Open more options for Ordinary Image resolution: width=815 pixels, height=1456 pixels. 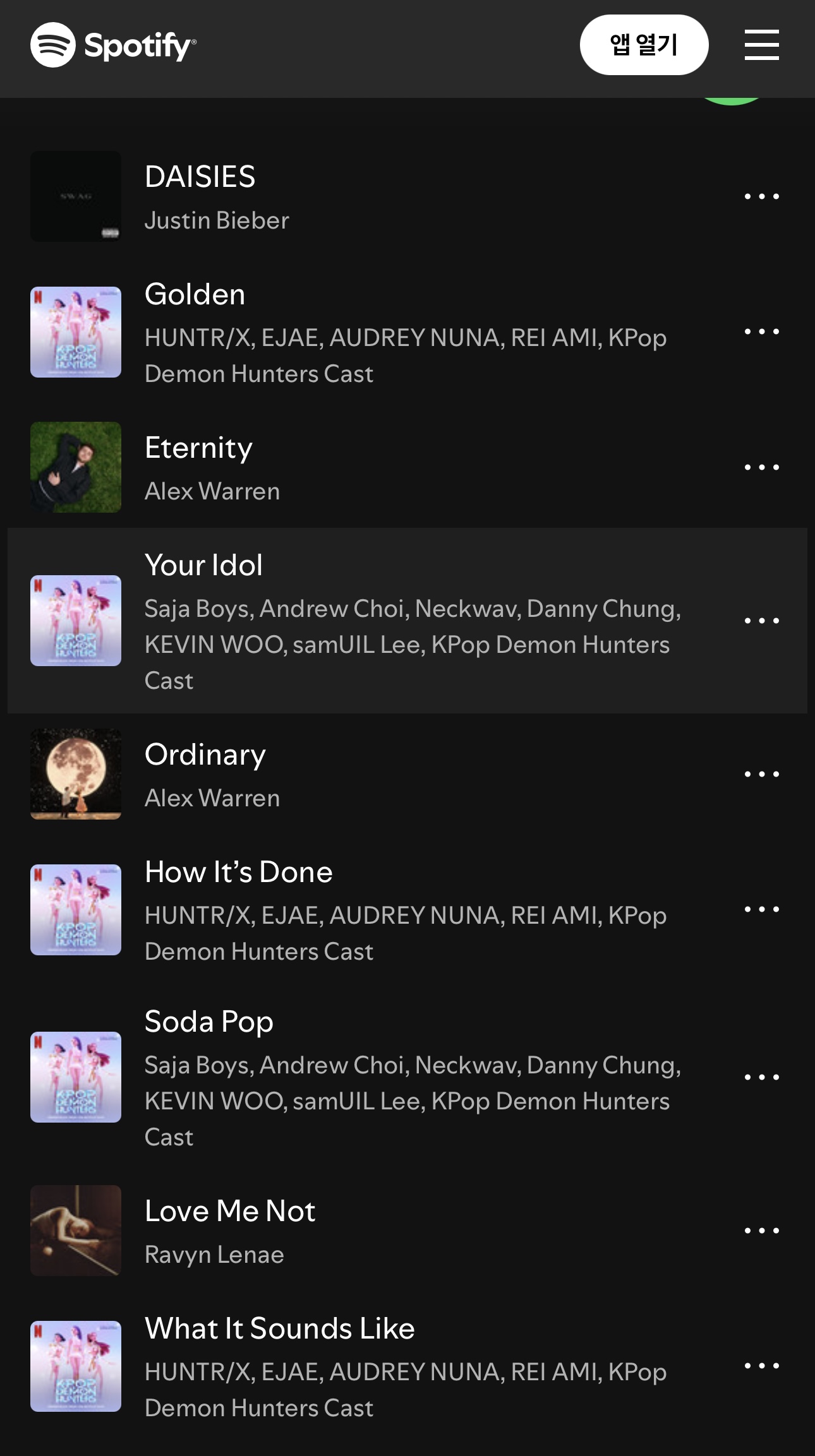pos(761,774)
